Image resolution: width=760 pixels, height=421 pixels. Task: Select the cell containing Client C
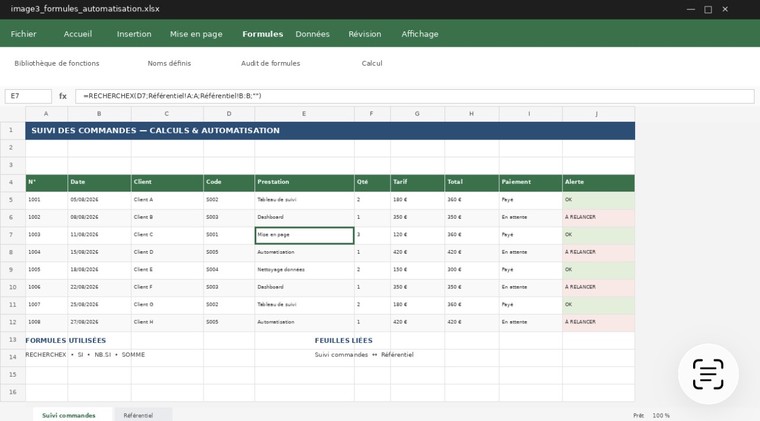pyautogui.click(x=167, y=235)
